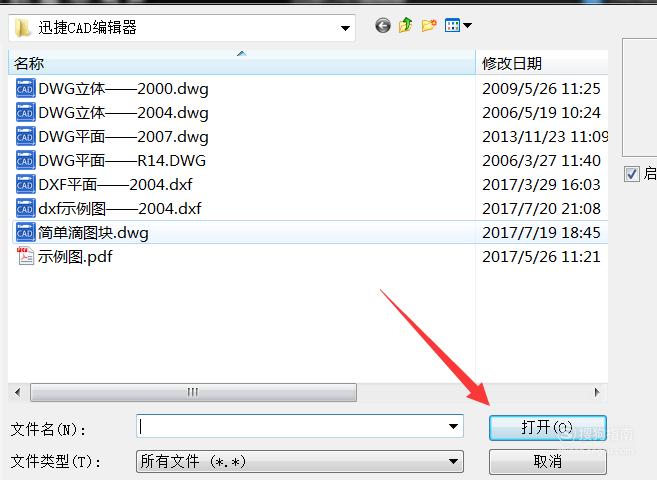Viewport: 657px width, 480px height.
Task: Open the view menu icon
Action: click(x=458, y=26)
